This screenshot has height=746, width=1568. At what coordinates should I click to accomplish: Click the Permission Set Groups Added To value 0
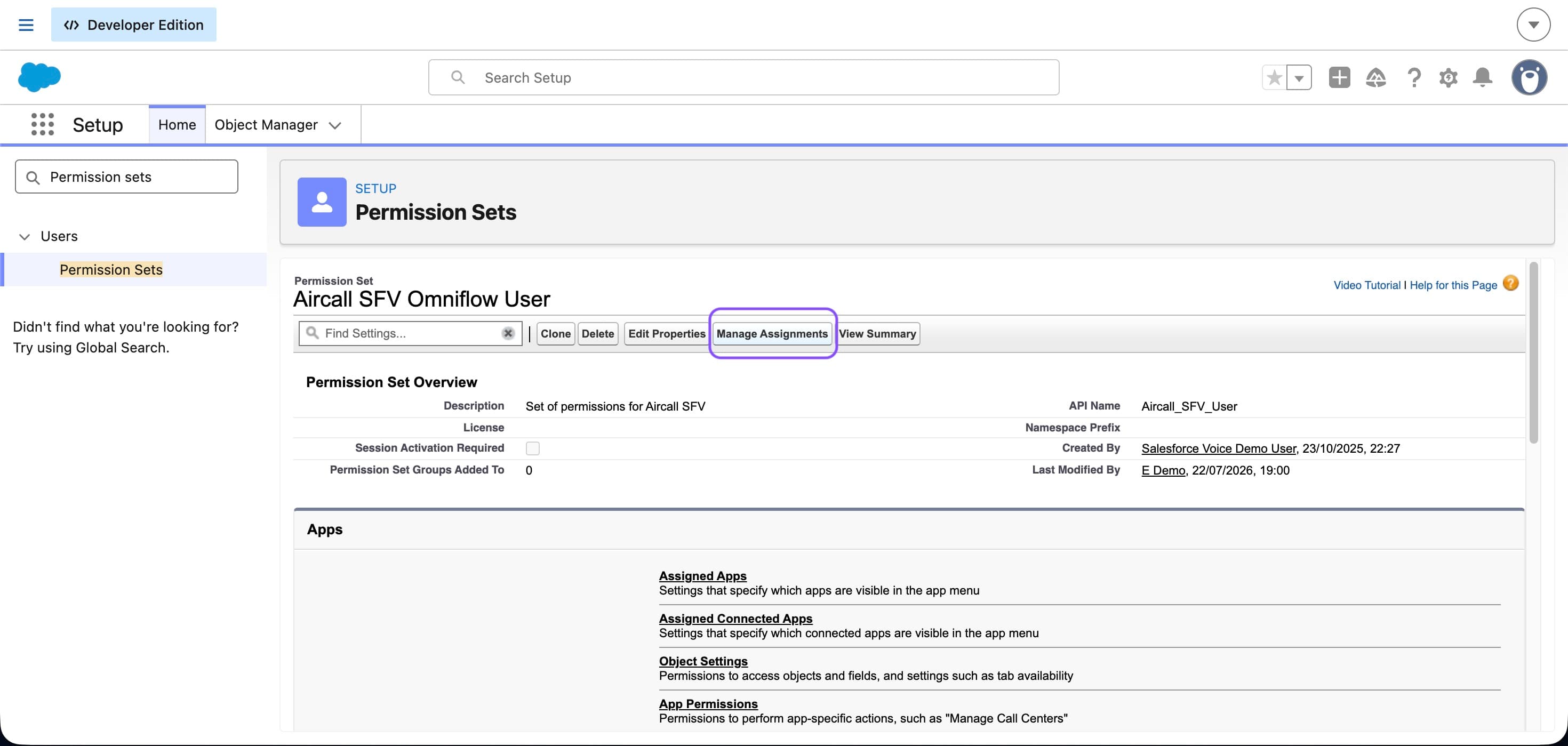coord(529,470)
